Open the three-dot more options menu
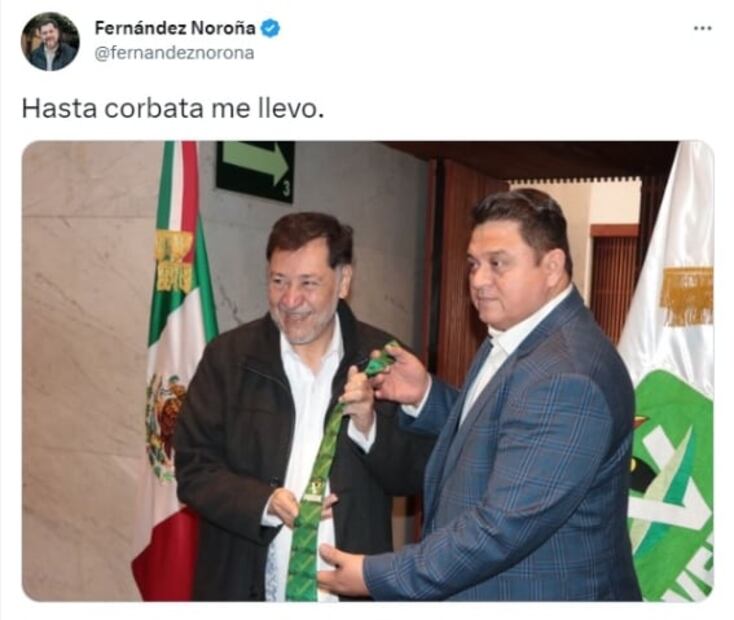The width and height of the screenshot is (734, 620). point(702,29)
